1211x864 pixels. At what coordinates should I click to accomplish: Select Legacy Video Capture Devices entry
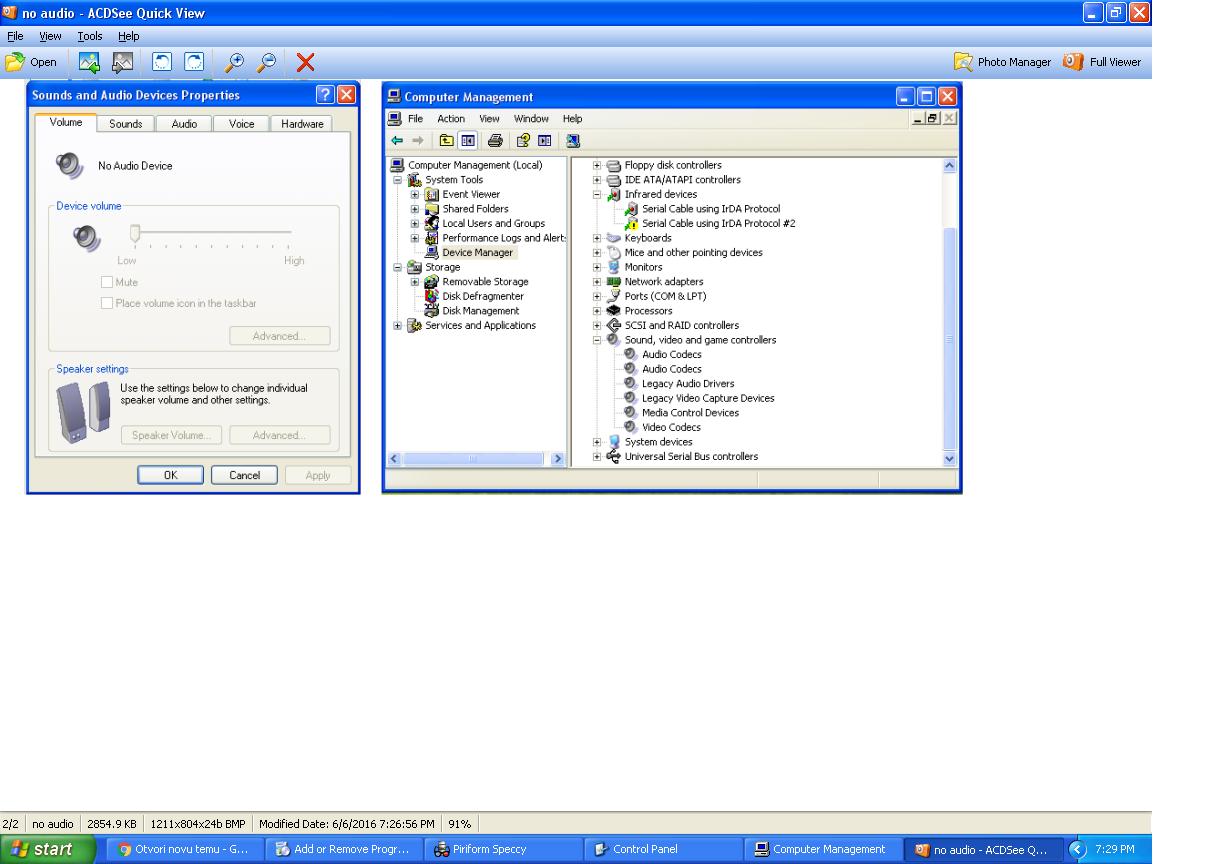tap(708, 398)
